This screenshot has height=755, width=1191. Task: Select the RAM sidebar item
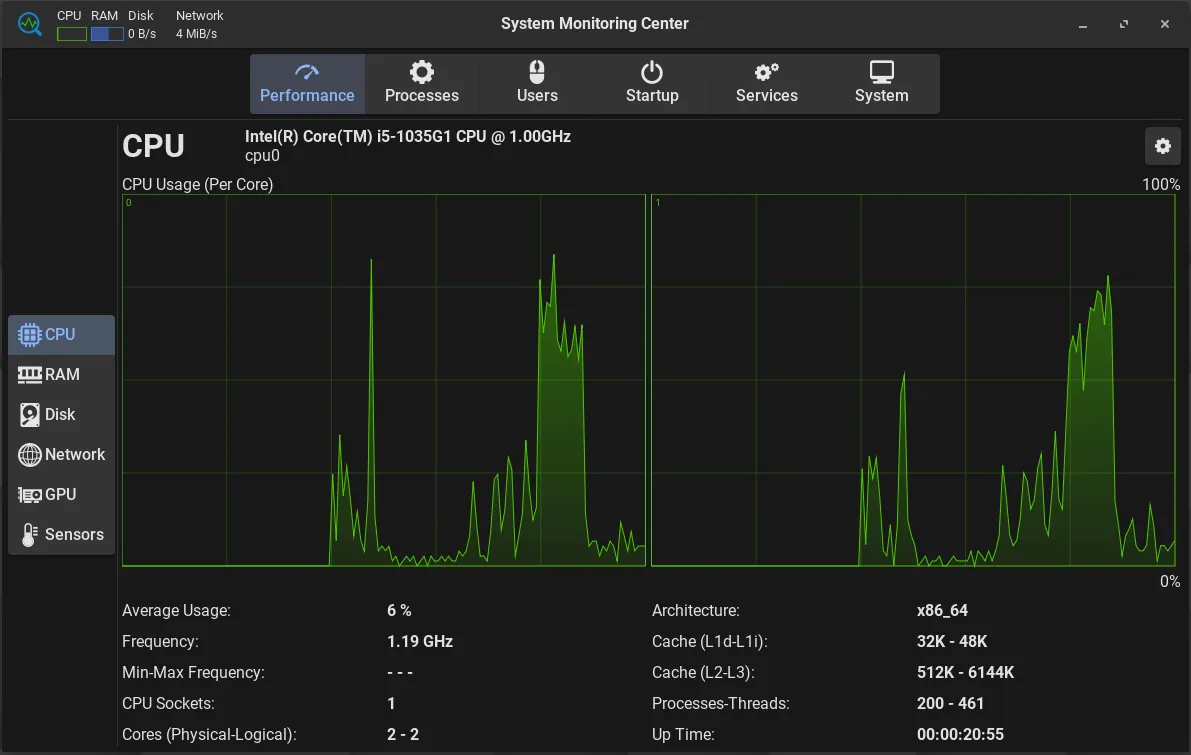coord(61,375)
